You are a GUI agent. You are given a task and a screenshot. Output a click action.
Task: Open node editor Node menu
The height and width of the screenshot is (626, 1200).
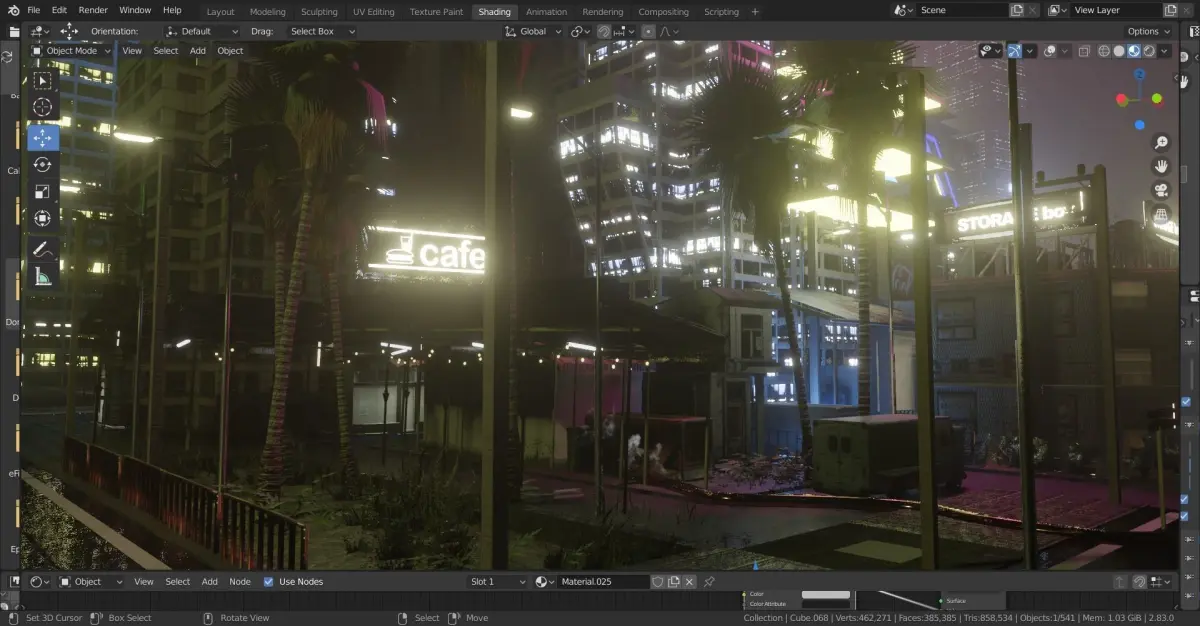(x=240, y=581)
